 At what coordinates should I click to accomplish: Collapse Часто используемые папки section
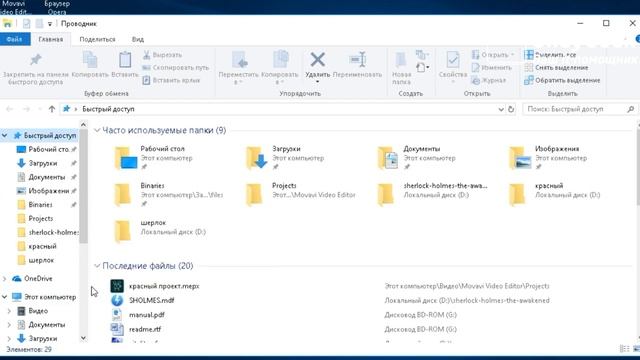(97, 130)
